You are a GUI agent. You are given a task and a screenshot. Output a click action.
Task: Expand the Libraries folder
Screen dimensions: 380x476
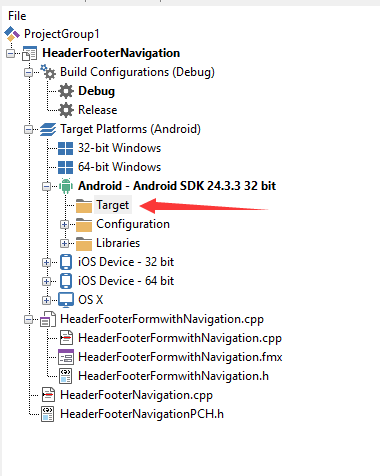65,243
